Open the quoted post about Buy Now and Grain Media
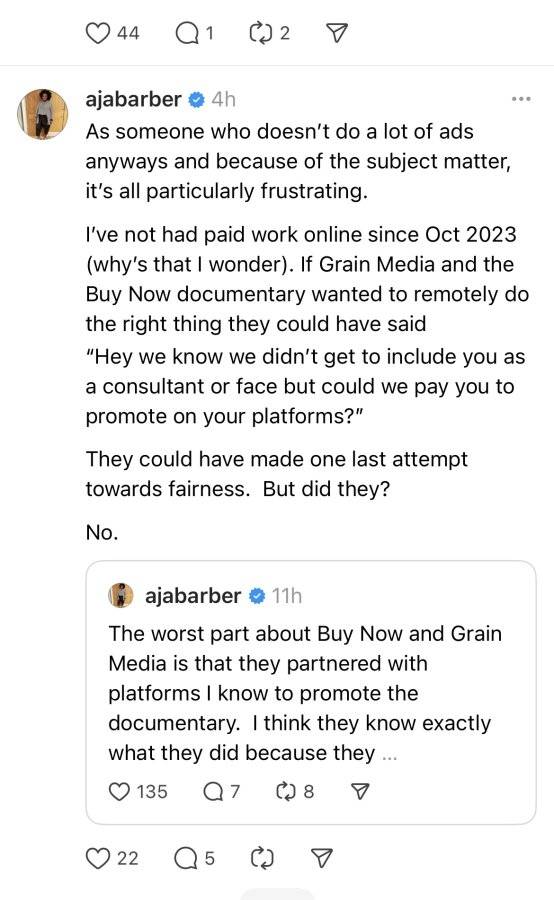Screen dimensions: 554x900 (311, 692)
